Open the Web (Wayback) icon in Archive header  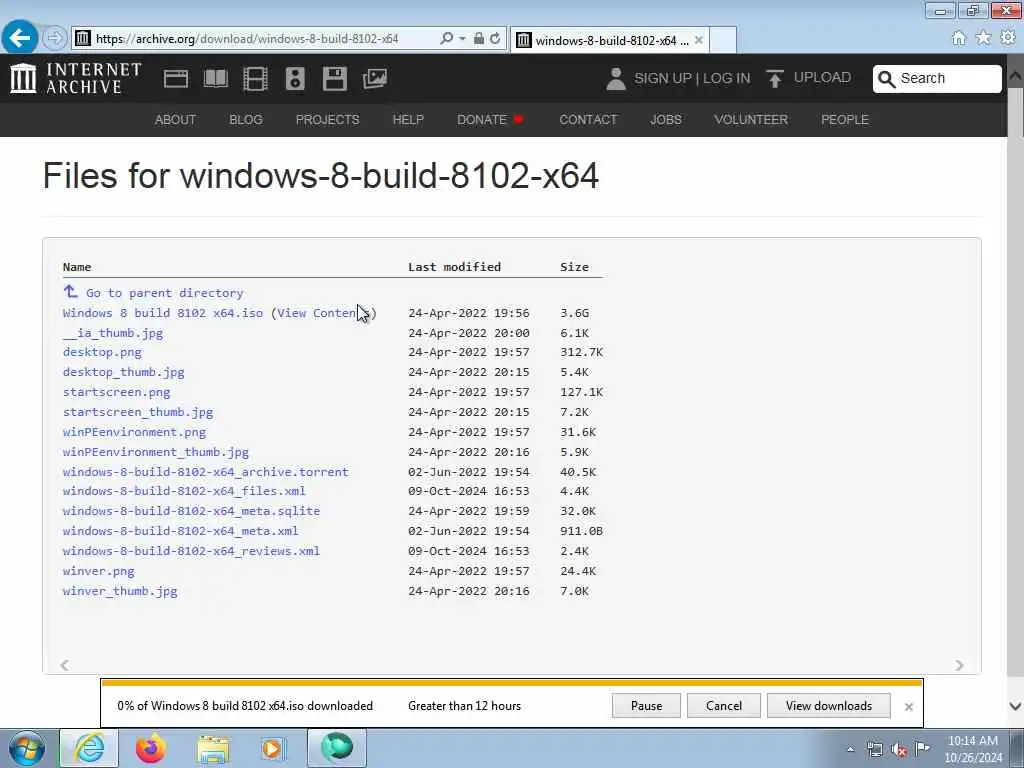(x=176, y=79)
